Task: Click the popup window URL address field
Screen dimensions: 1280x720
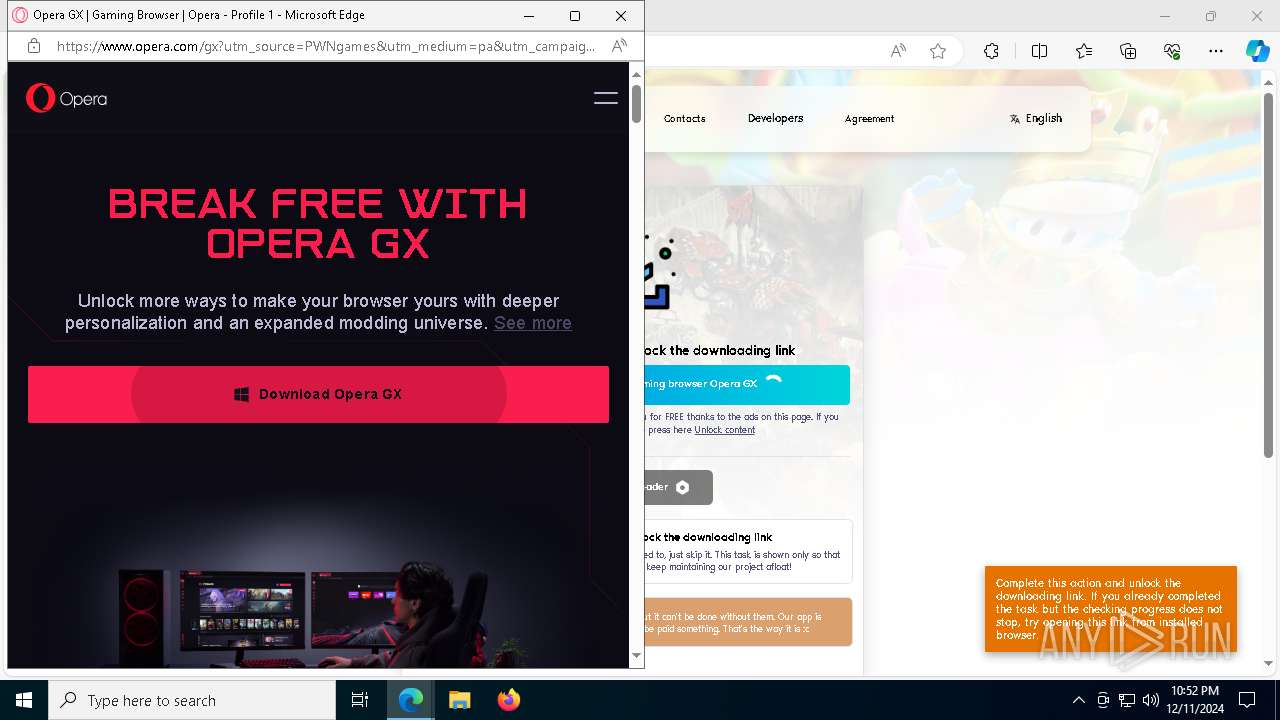Action: coord(326,46)
